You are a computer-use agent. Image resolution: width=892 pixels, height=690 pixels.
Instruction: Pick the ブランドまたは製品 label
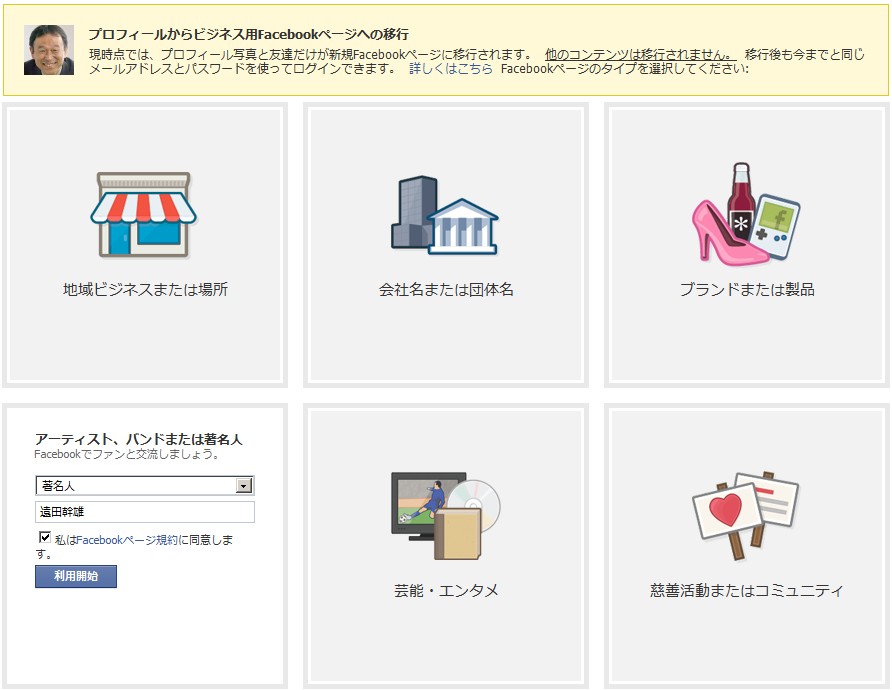[747, 290]
